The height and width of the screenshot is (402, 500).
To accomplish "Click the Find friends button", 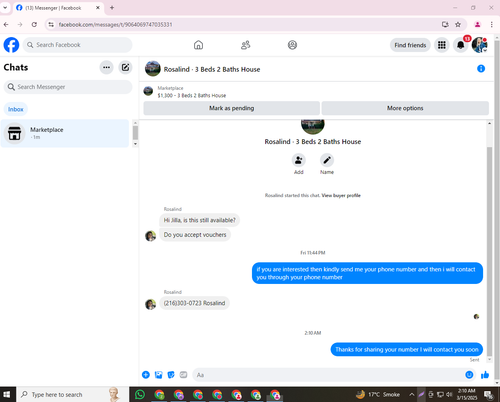I will point(410,45).
